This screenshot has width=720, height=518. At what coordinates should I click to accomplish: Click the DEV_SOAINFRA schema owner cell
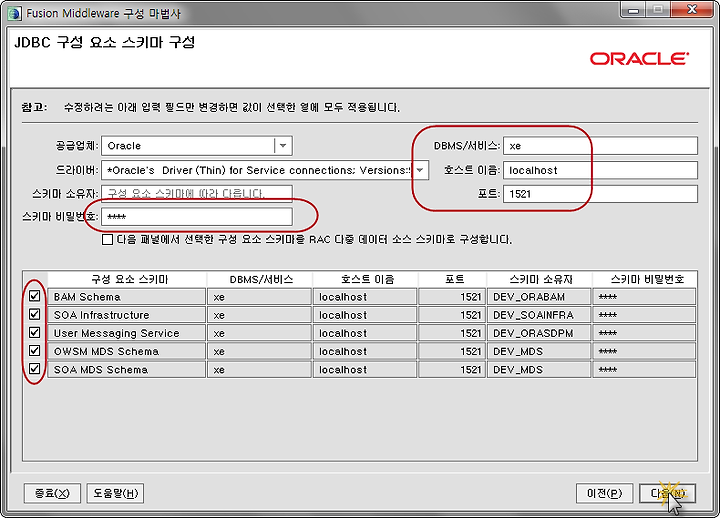coord(539,315)
